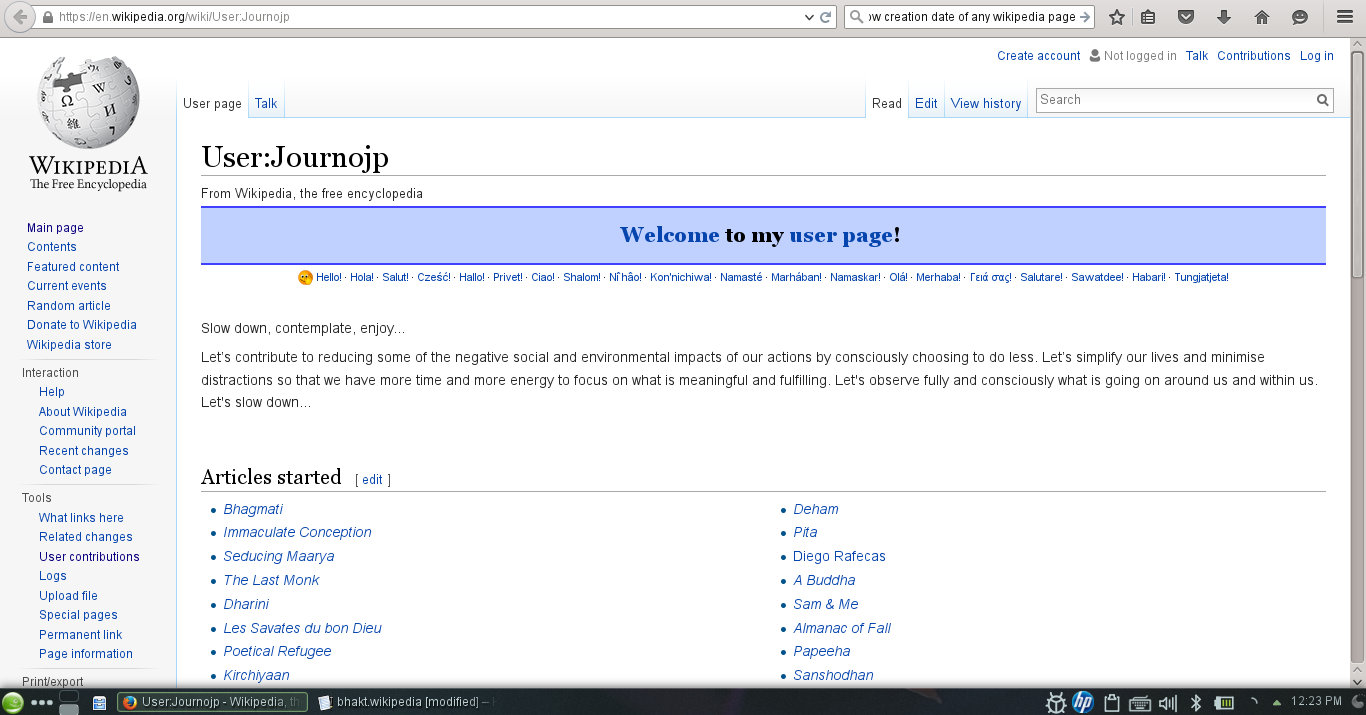Open the file manager taskbar icon
The width and height of the screenshot is (1366, 715).
pyautogui.click(x=100, y=703)
